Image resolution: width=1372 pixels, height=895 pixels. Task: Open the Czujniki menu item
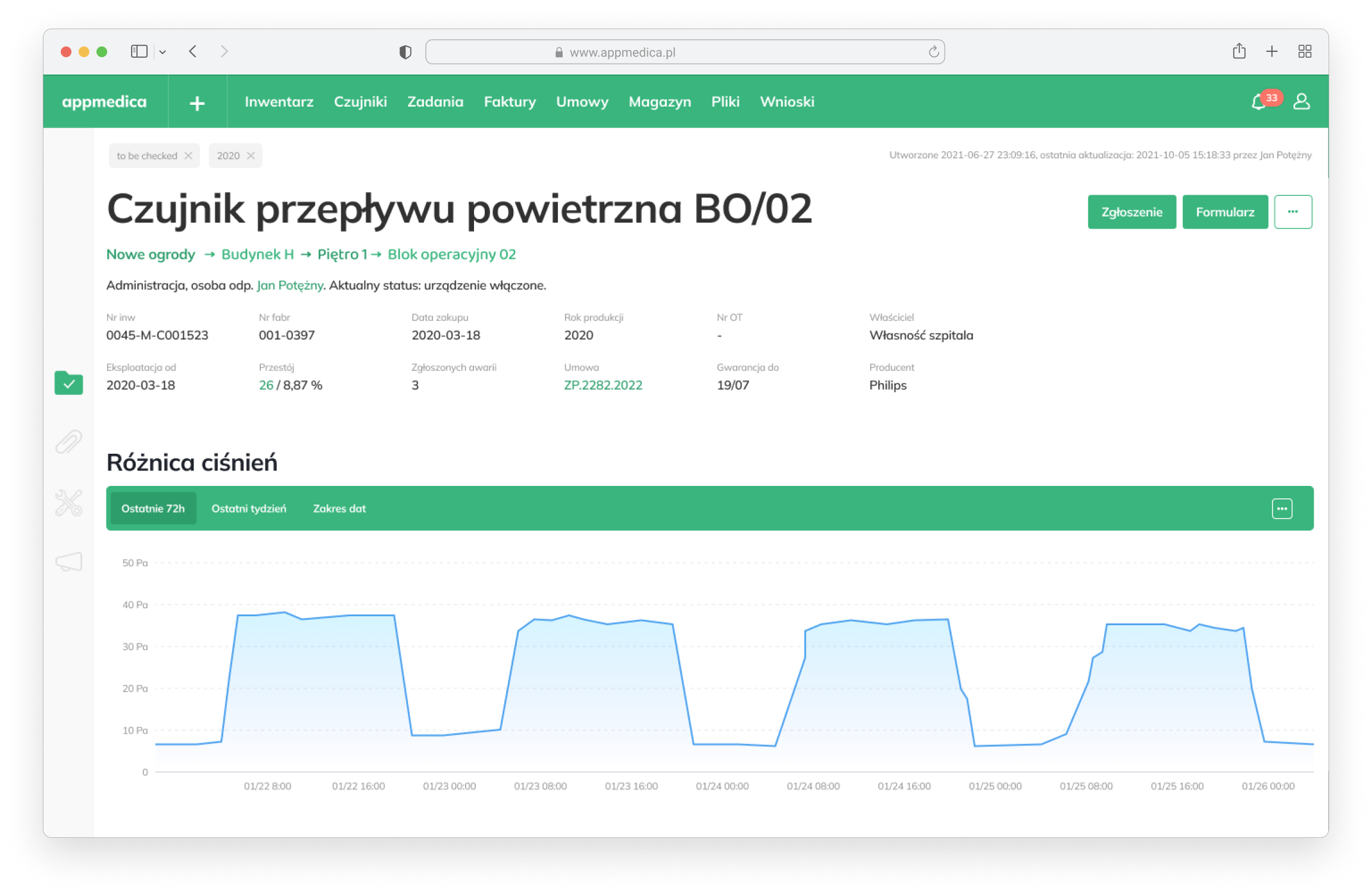(360, 102)
